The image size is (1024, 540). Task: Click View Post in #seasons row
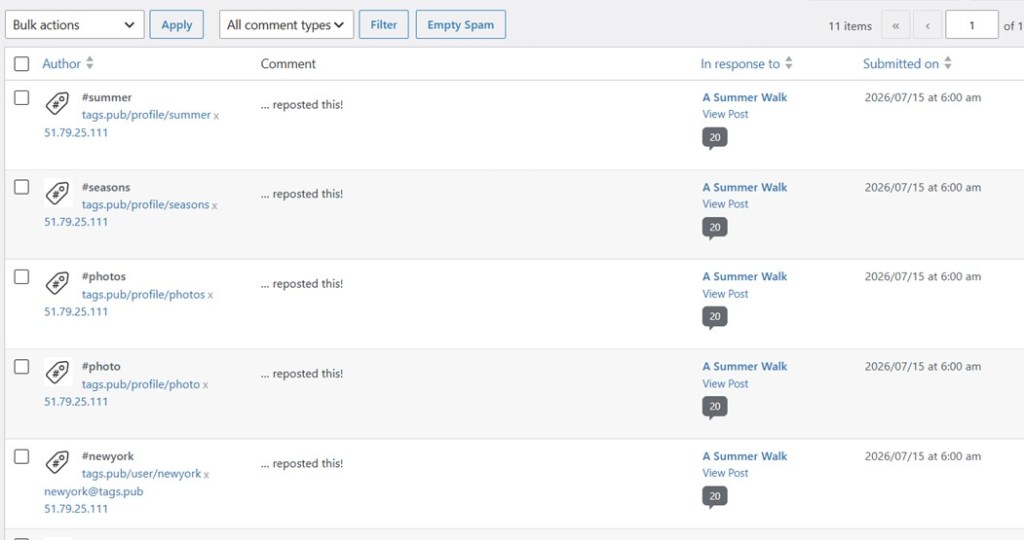(725, 204)
